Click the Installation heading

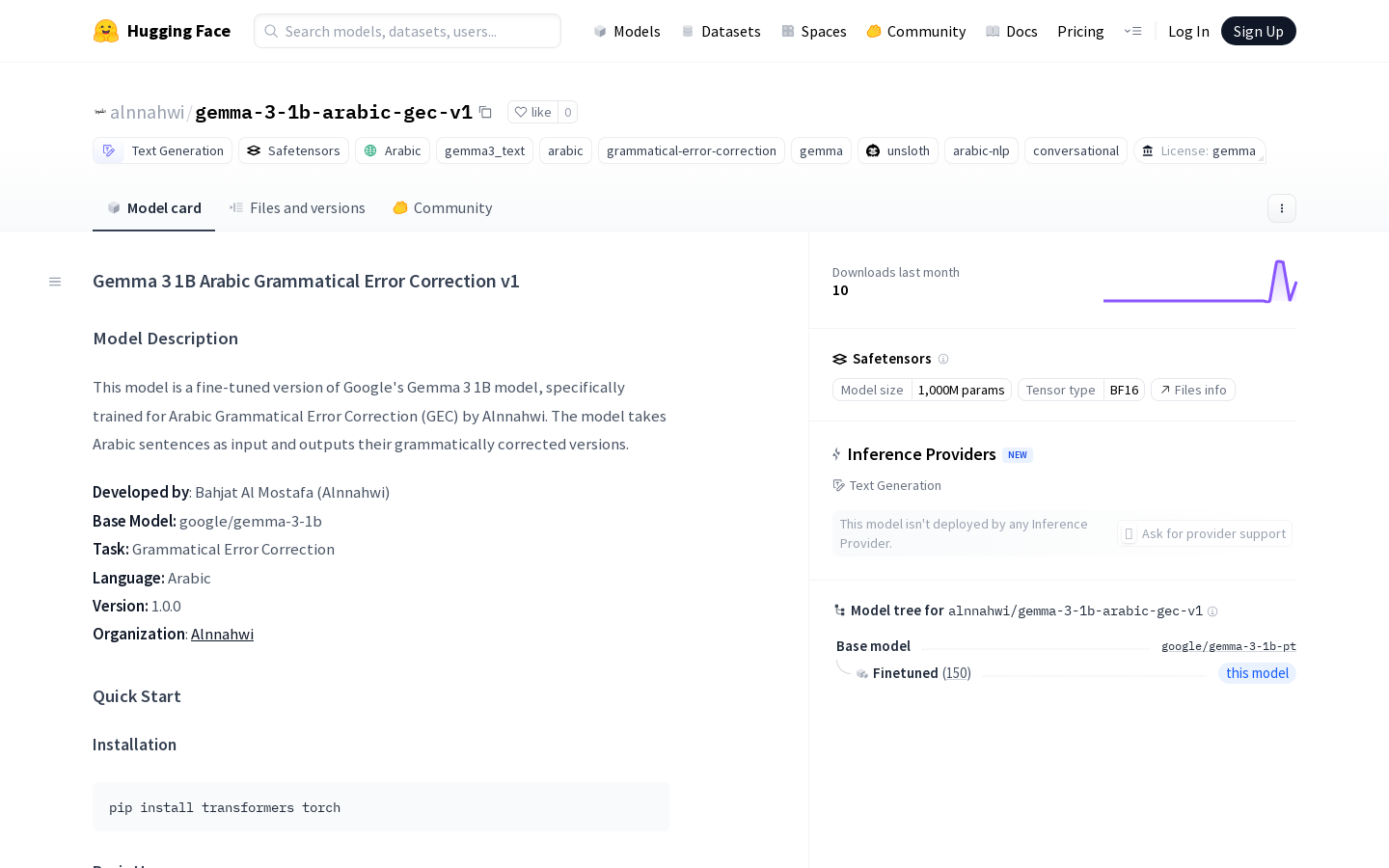(x=134, y=745)
